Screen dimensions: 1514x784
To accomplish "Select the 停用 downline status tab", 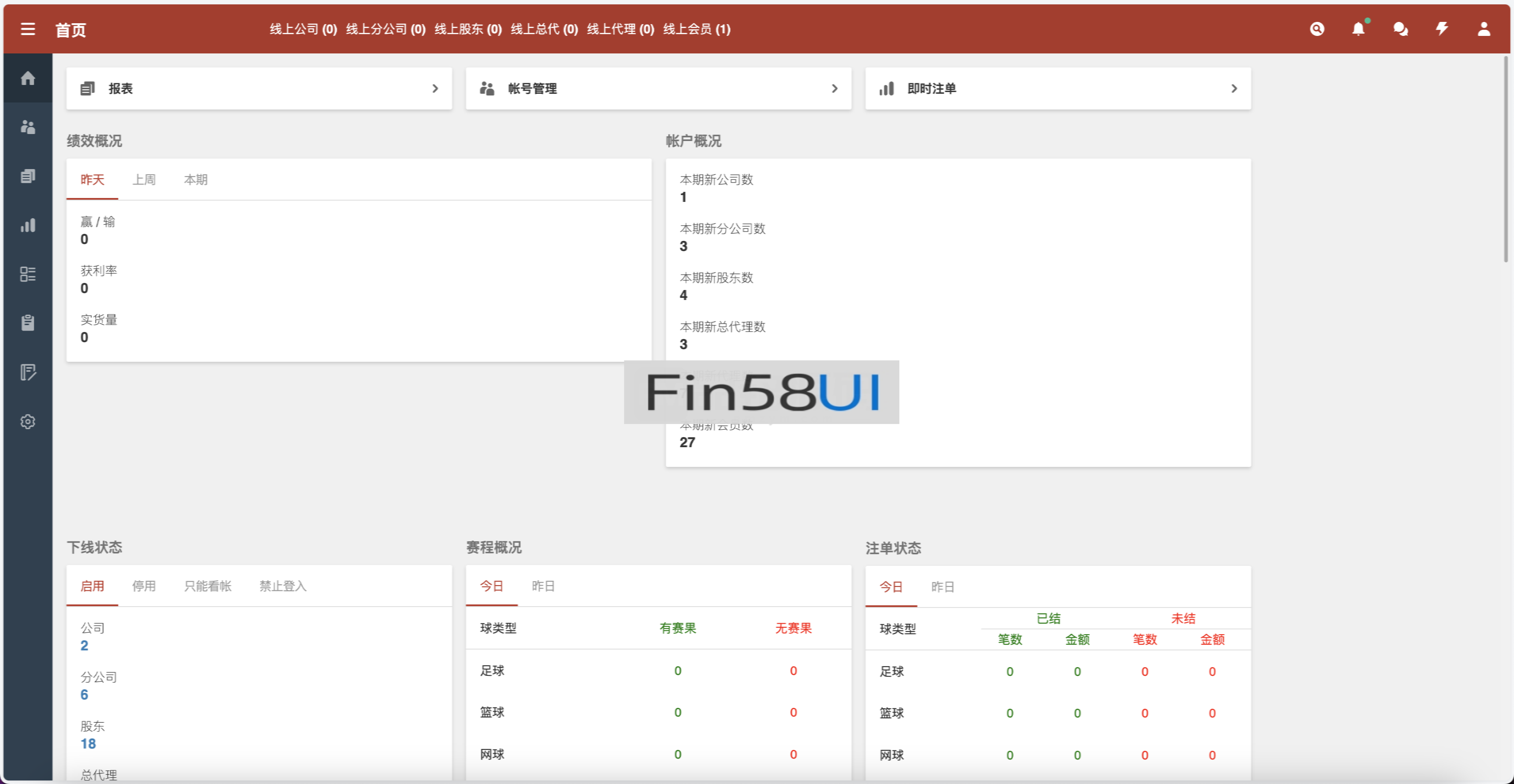I will (144, 586).
